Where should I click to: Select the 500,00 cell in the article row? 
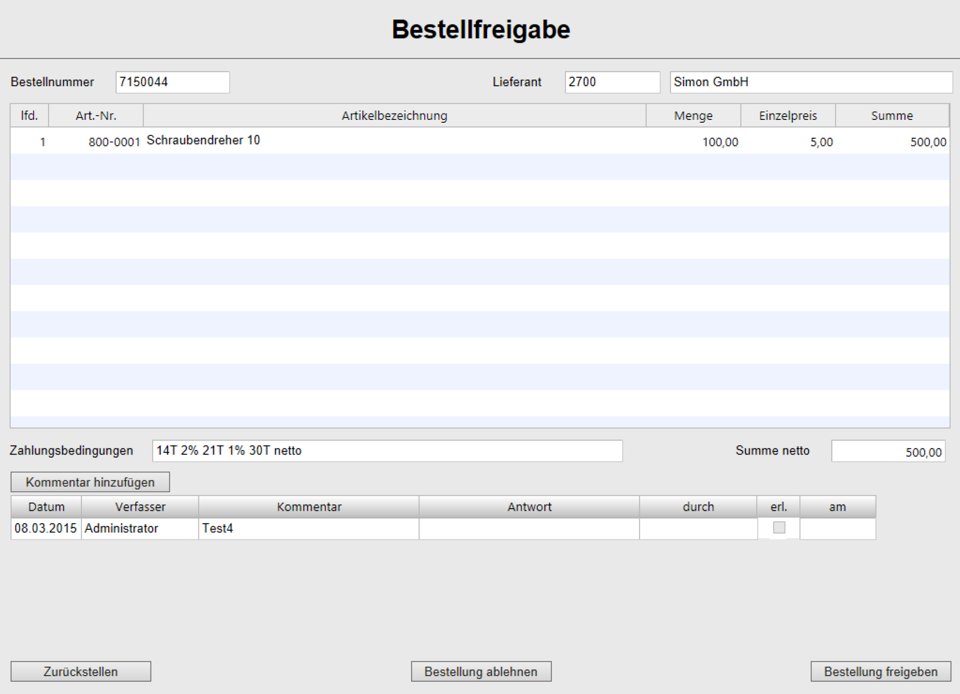[x=892, y=141]
